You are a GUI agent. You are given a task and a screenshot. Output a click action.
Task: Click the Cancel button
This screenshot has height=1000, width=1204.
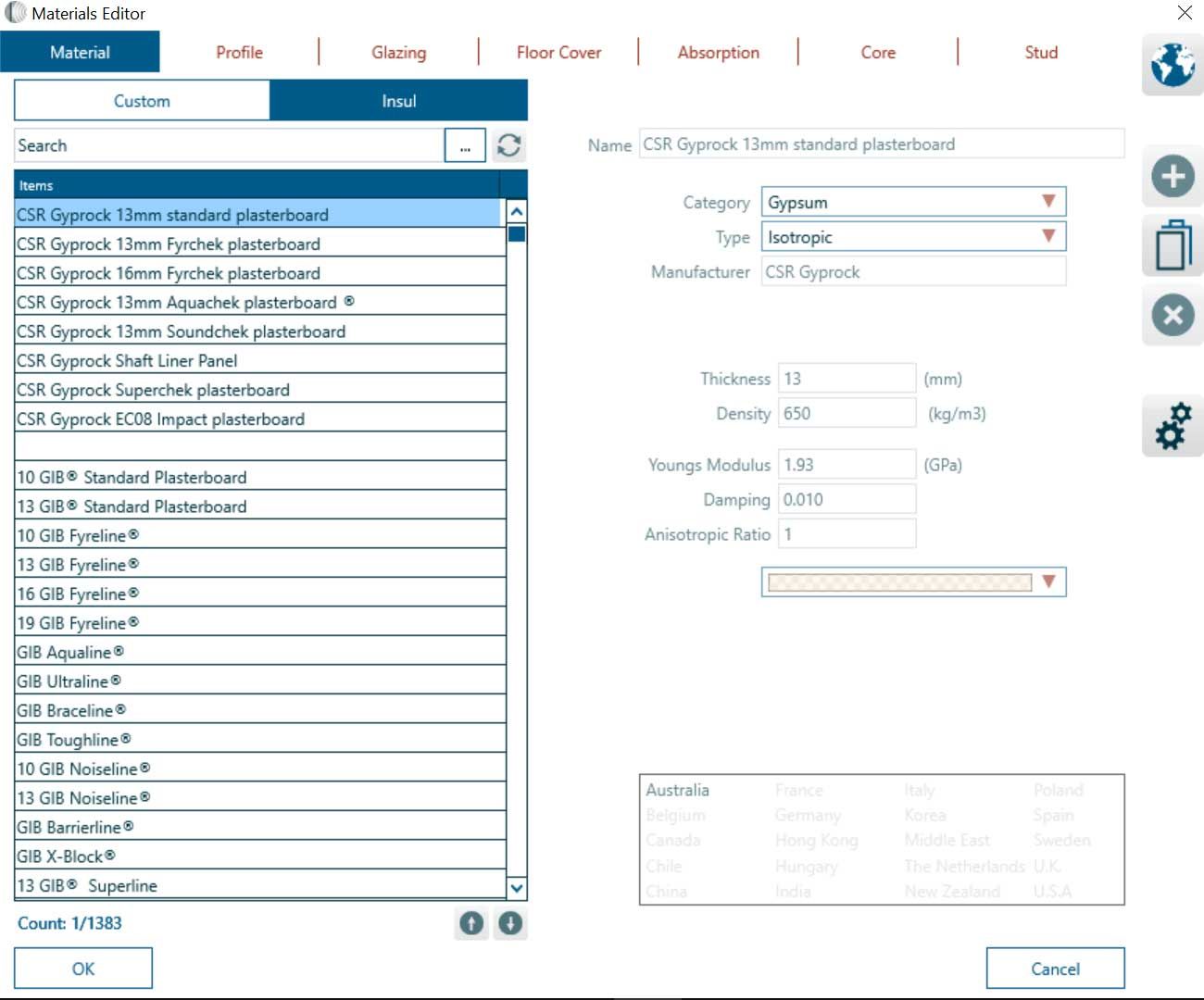pos(1055,969)
